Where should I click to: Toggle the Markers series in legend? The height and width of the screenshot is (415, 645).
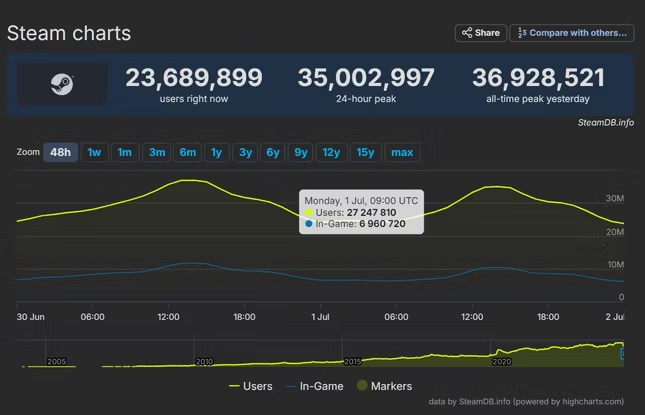pos(385,386)
